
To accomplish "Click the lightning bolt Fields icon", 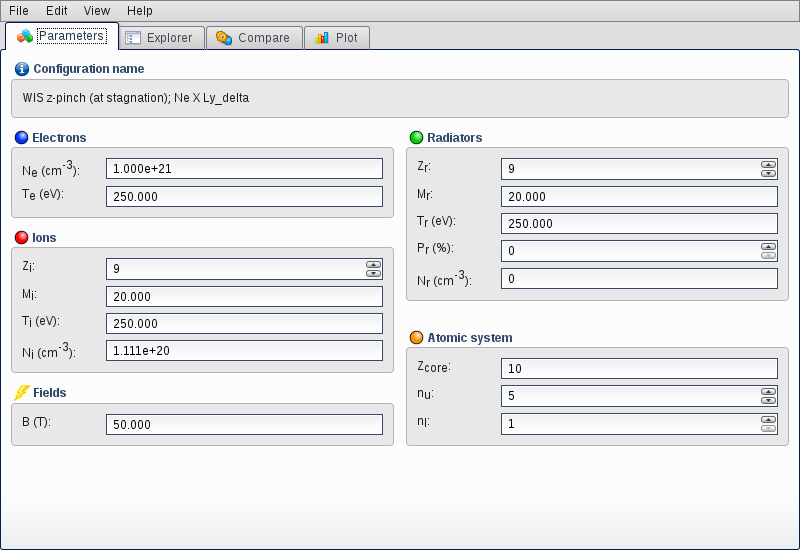I will [x=22, y=393].
